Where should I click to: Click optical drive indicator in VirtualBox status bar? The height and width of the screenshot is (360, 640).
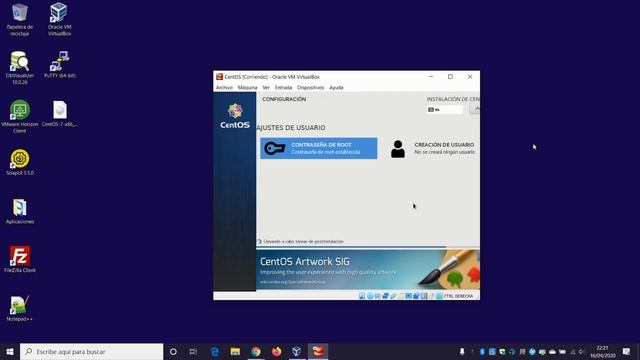point(370,296)
